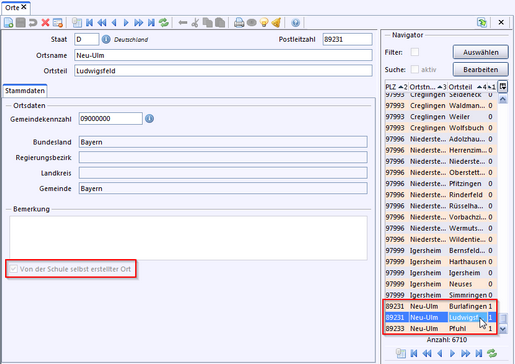Toggle 'Von der Schule selbst erstellter Ort' checkbox
This screenshot has height=364, width=515.
[x=13, y=269]
